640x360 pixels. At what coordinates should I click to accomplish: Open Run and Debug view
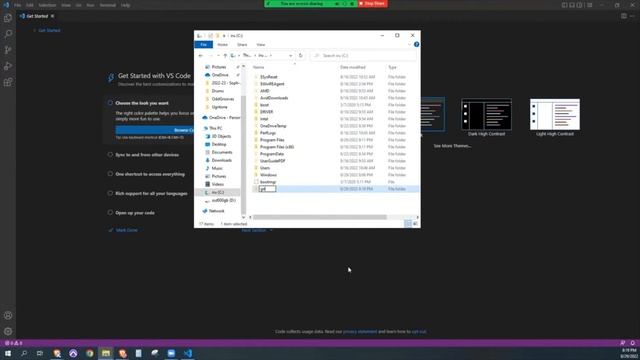[8, 66]
